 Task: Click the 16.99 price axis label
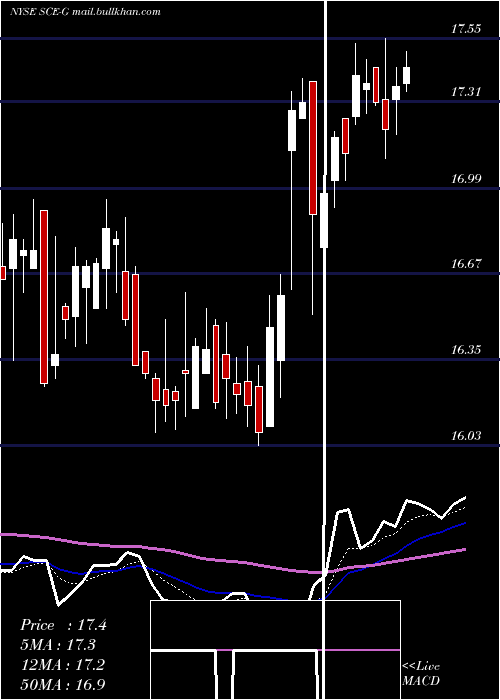click(466, 179)
